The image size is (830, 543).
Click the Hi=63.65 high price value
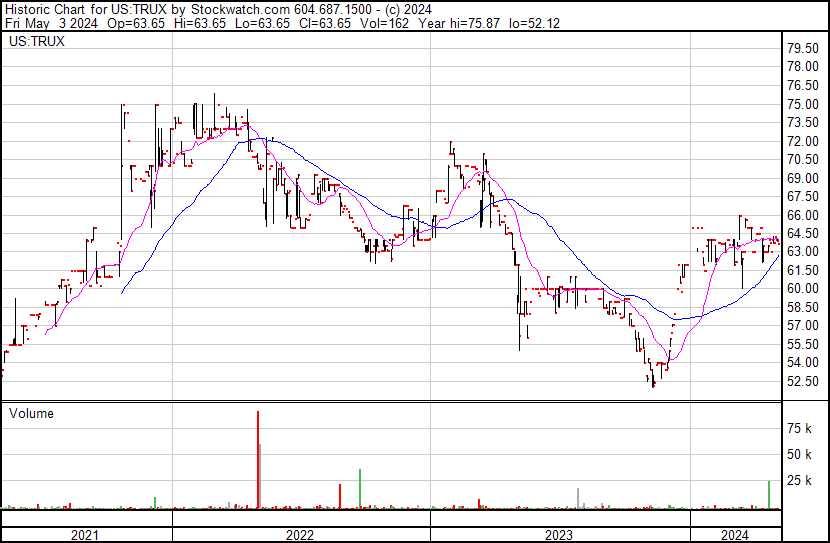pyautogui.click(x=200, y=23)
